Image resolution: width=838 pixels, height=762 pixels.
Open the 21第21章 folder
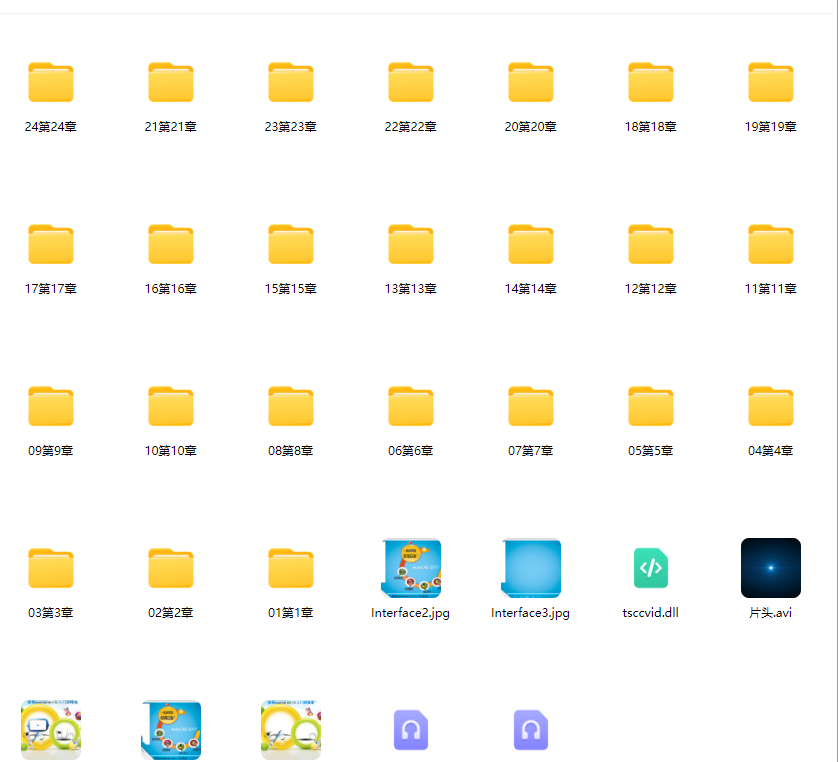tap(171, 83)
